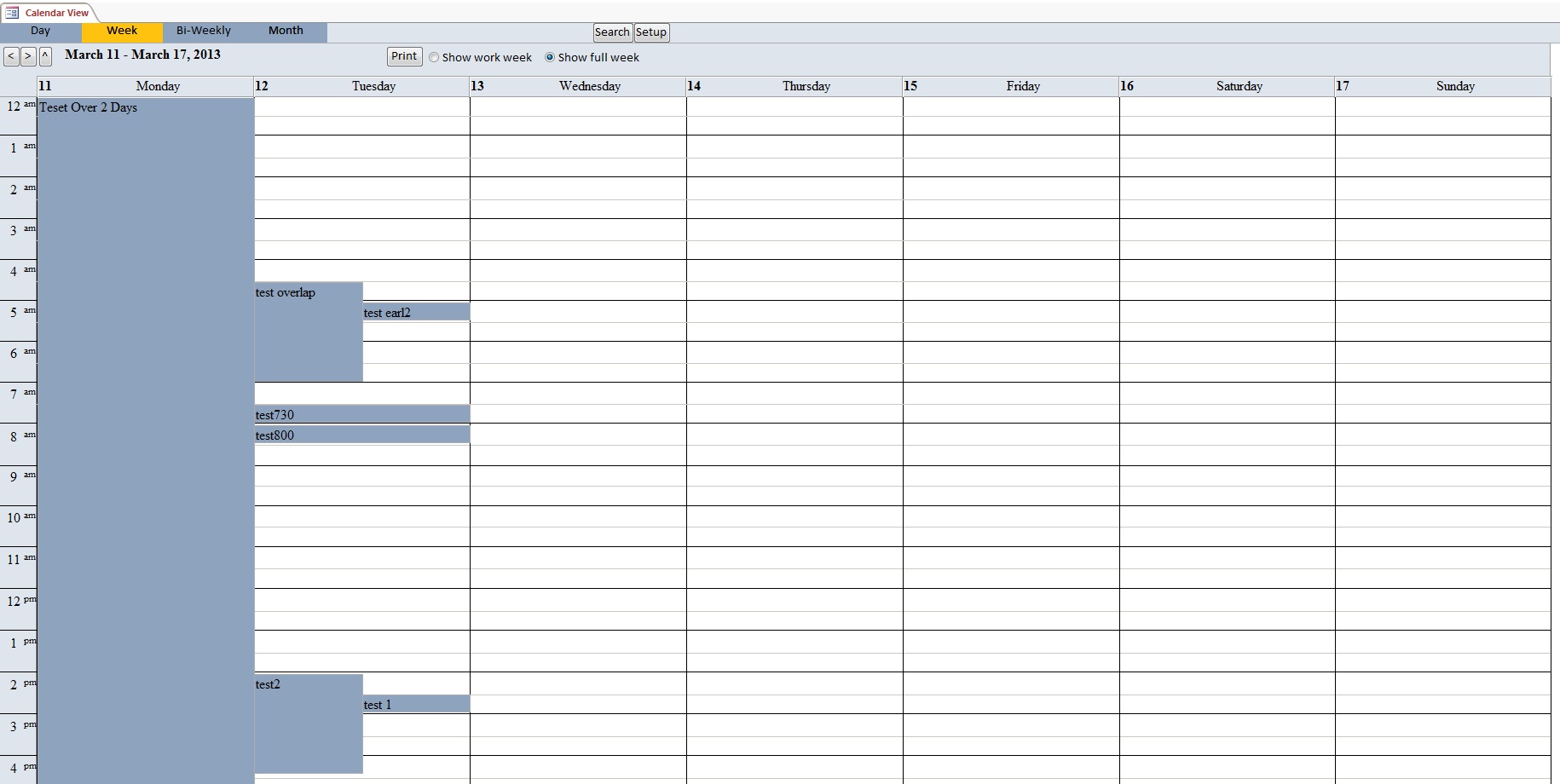Viewport: 1560px width, 784px height.
Task: Click the Calendar View tab icon
Action: click(x=12, y=13)
